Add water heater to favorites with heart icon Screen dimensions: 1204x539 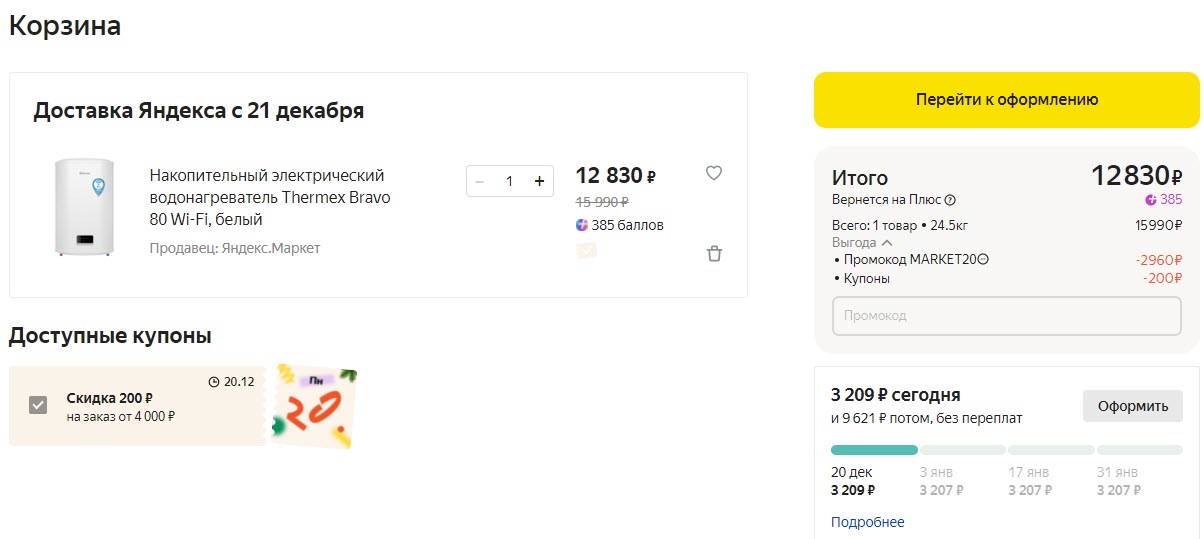click(713, 173)
